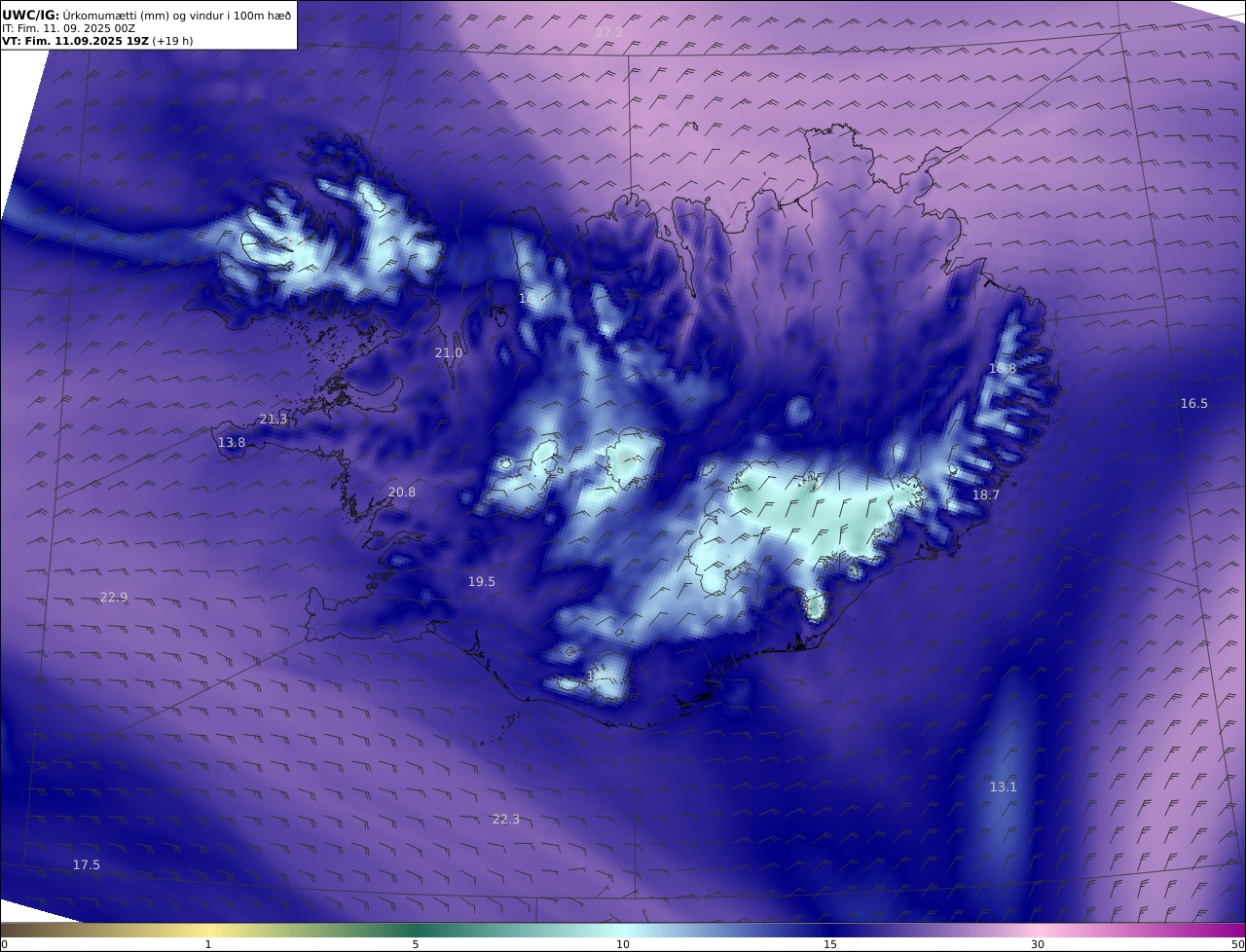1246x952 pixels.
Task: Click the 'IT: Fim. 11. 09. 2025 00Z' line
Action: pyautogui.click(x=68, y=28)
